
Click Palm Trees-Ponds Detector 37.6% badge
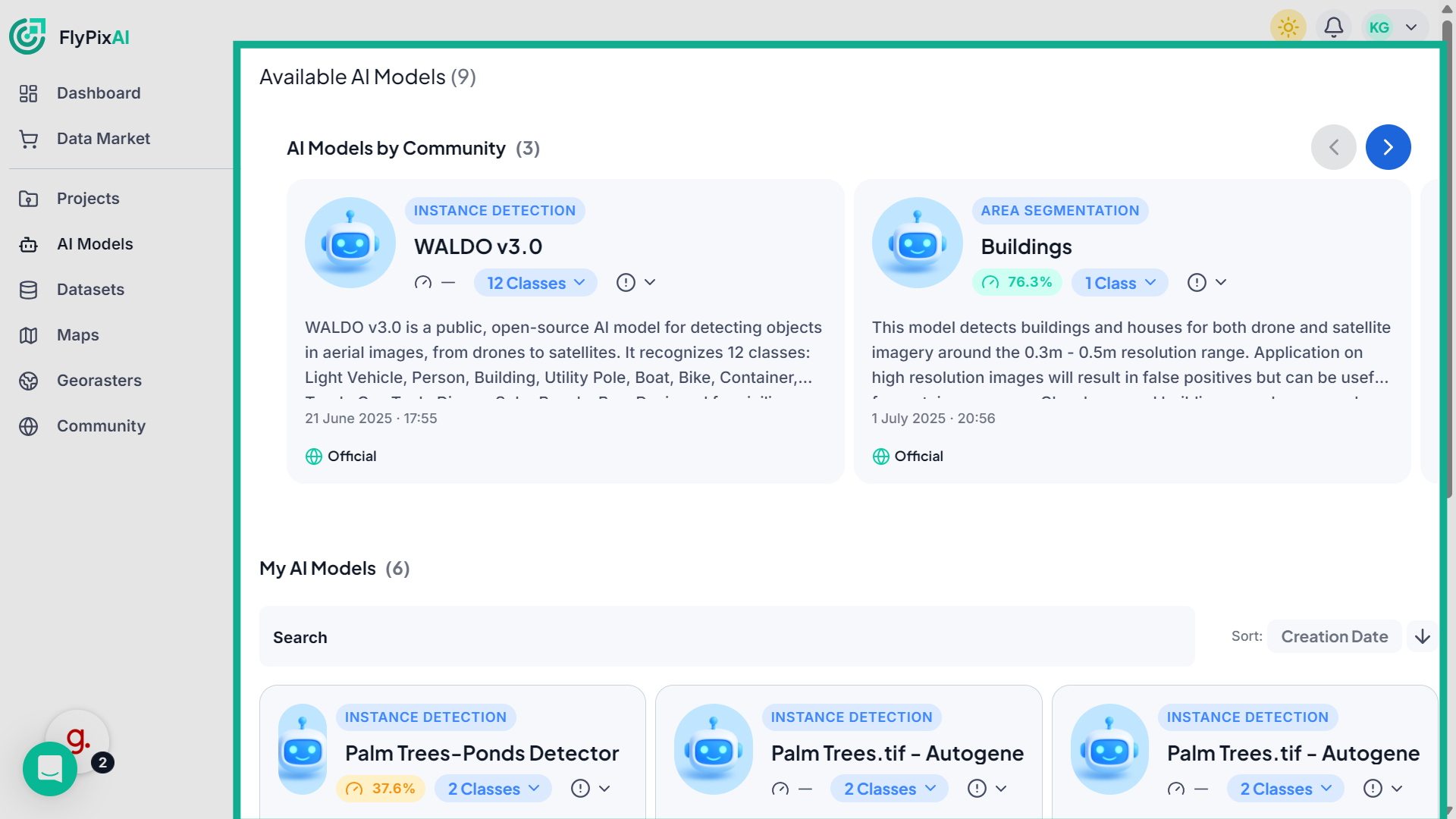[381, 789]
